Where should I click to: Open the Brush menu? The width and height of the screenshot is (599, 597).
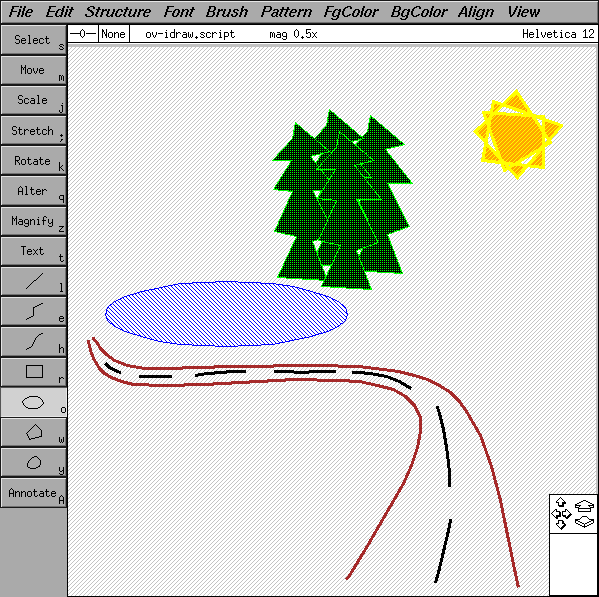227,12
